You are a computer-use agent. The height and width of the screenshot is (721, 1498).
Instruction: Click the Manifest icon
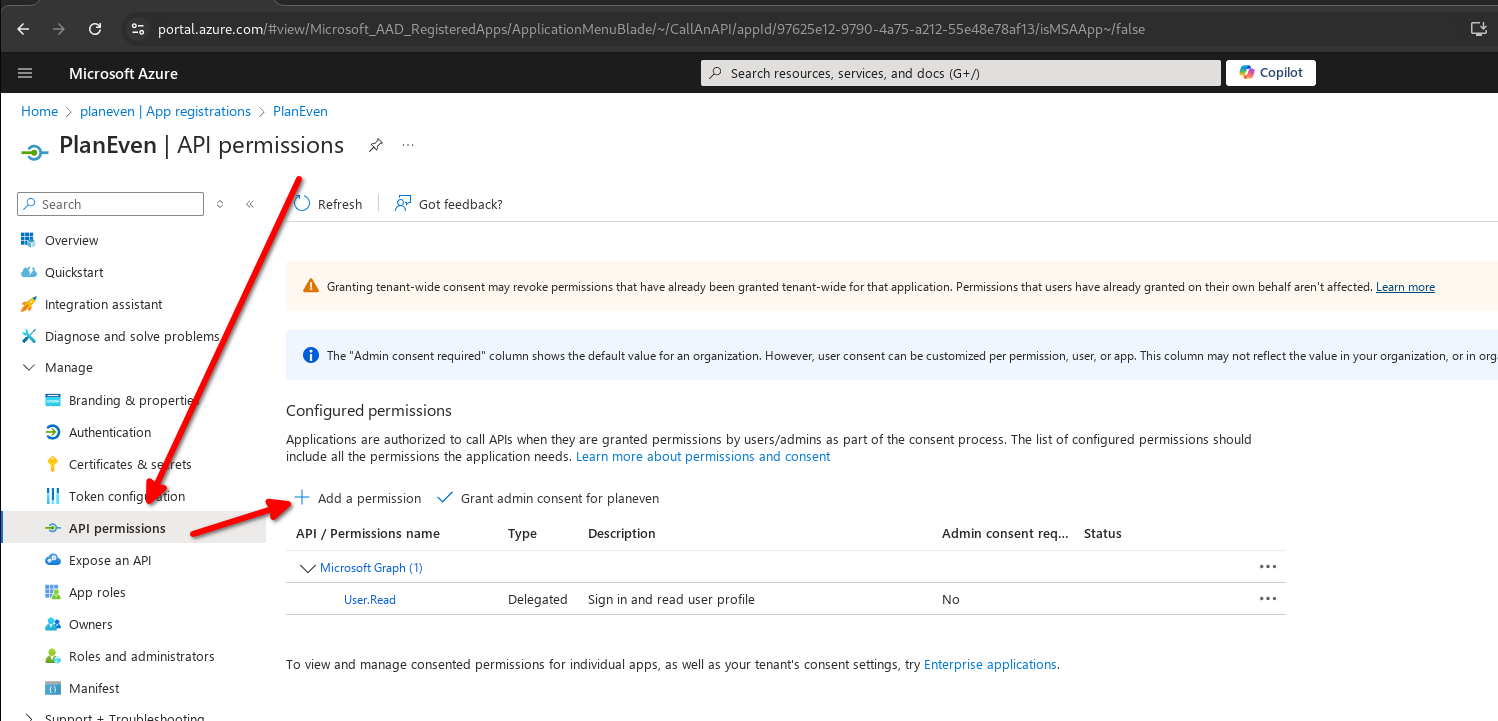pyautogui.click(x=53, y=688)
